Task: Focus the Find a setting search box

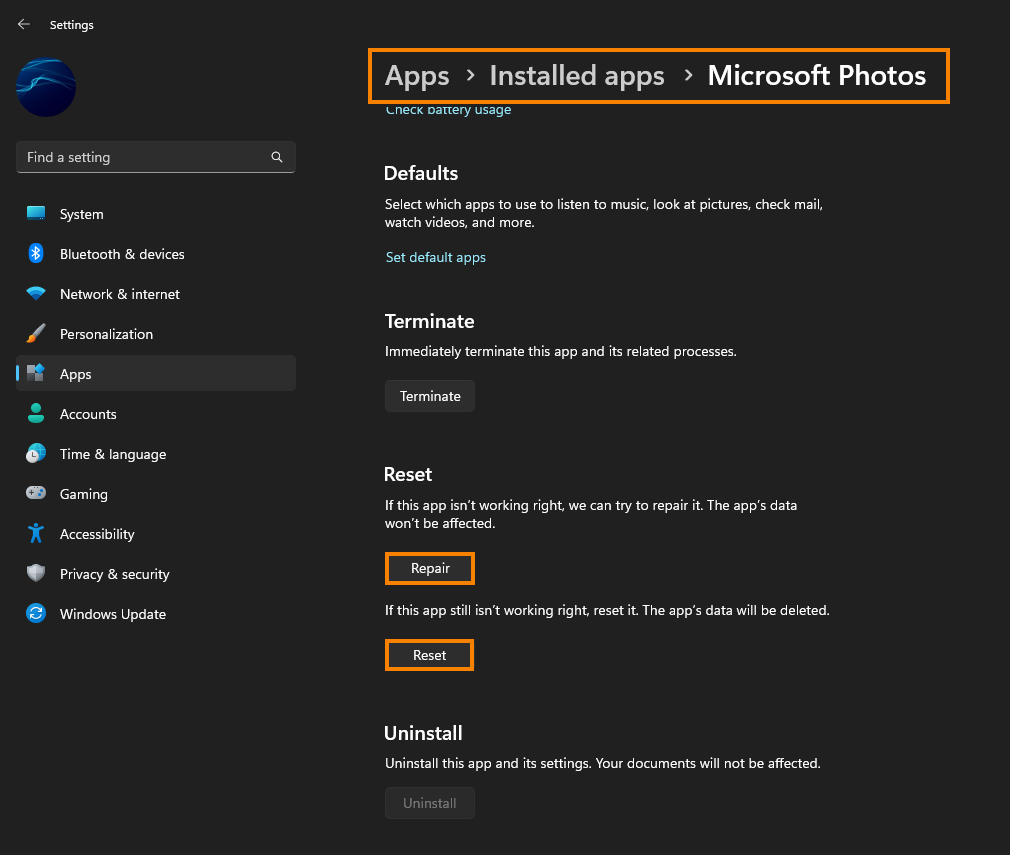Action: [155, 157]
